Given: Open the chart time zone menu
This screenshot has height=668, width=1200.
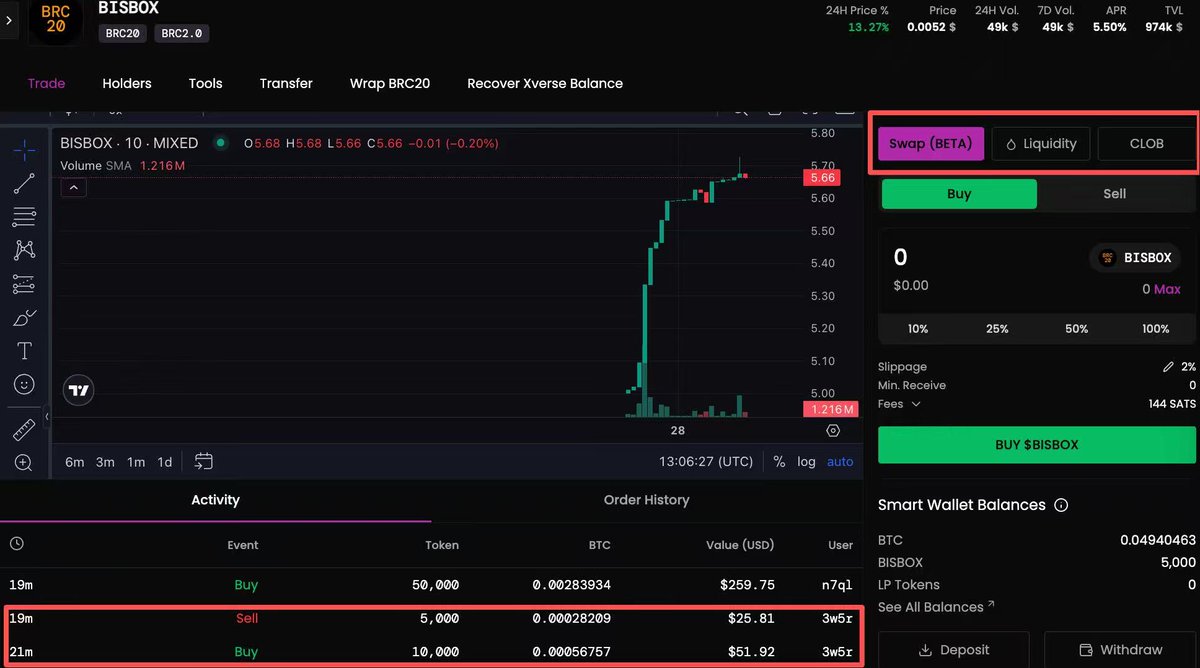Looking at the screenshot, I should (706, 462).
